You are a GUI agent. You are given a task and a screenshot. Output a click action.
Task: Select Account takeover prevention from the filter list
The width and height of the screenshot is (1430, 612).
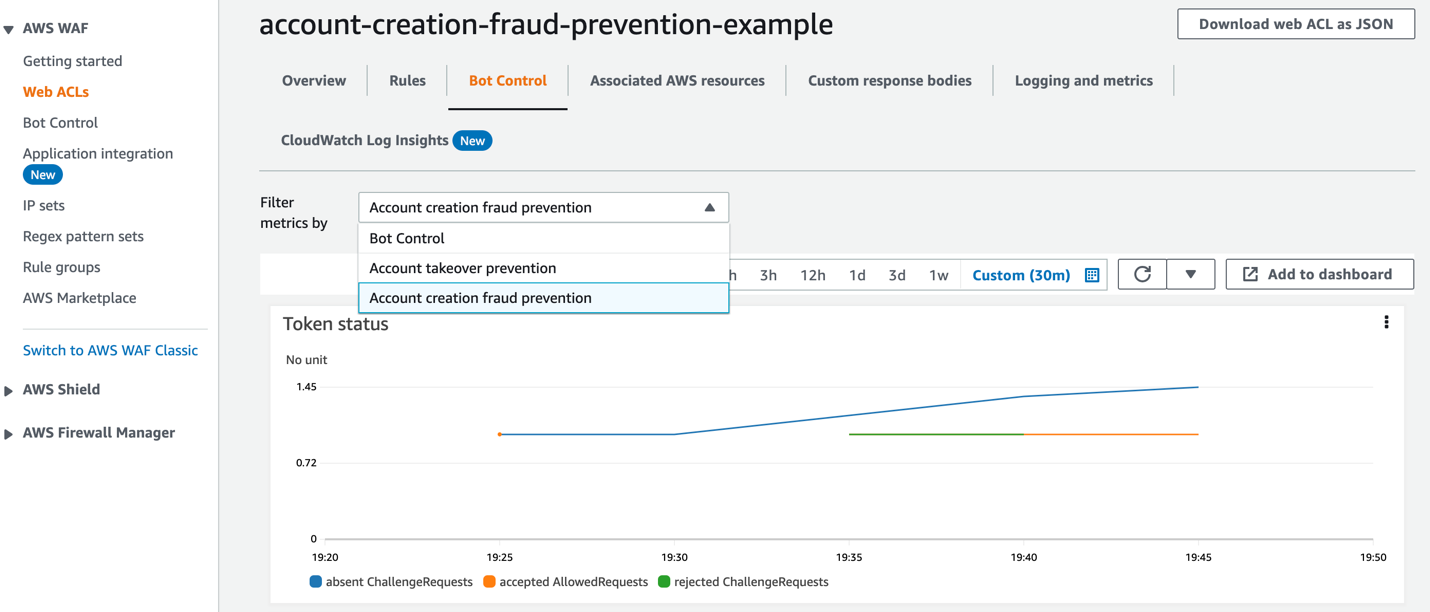point(461,268)
